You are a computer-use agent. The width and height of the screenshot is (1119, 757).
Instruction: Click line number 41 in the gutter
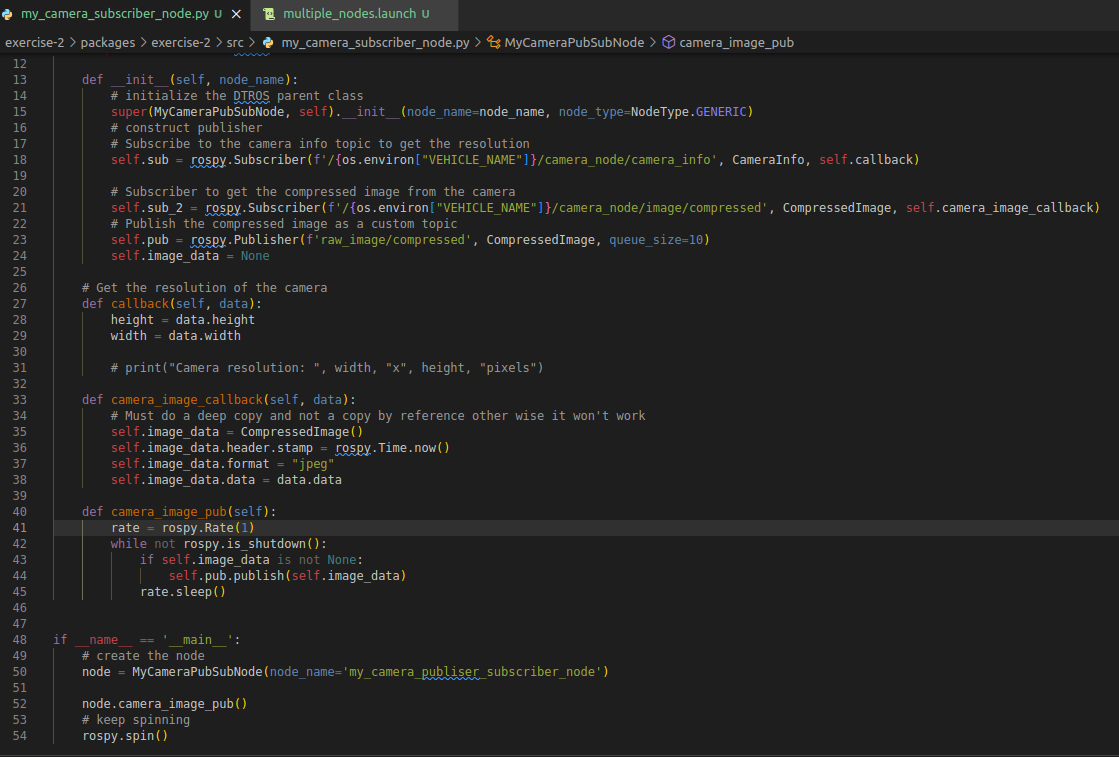(19, 528)
